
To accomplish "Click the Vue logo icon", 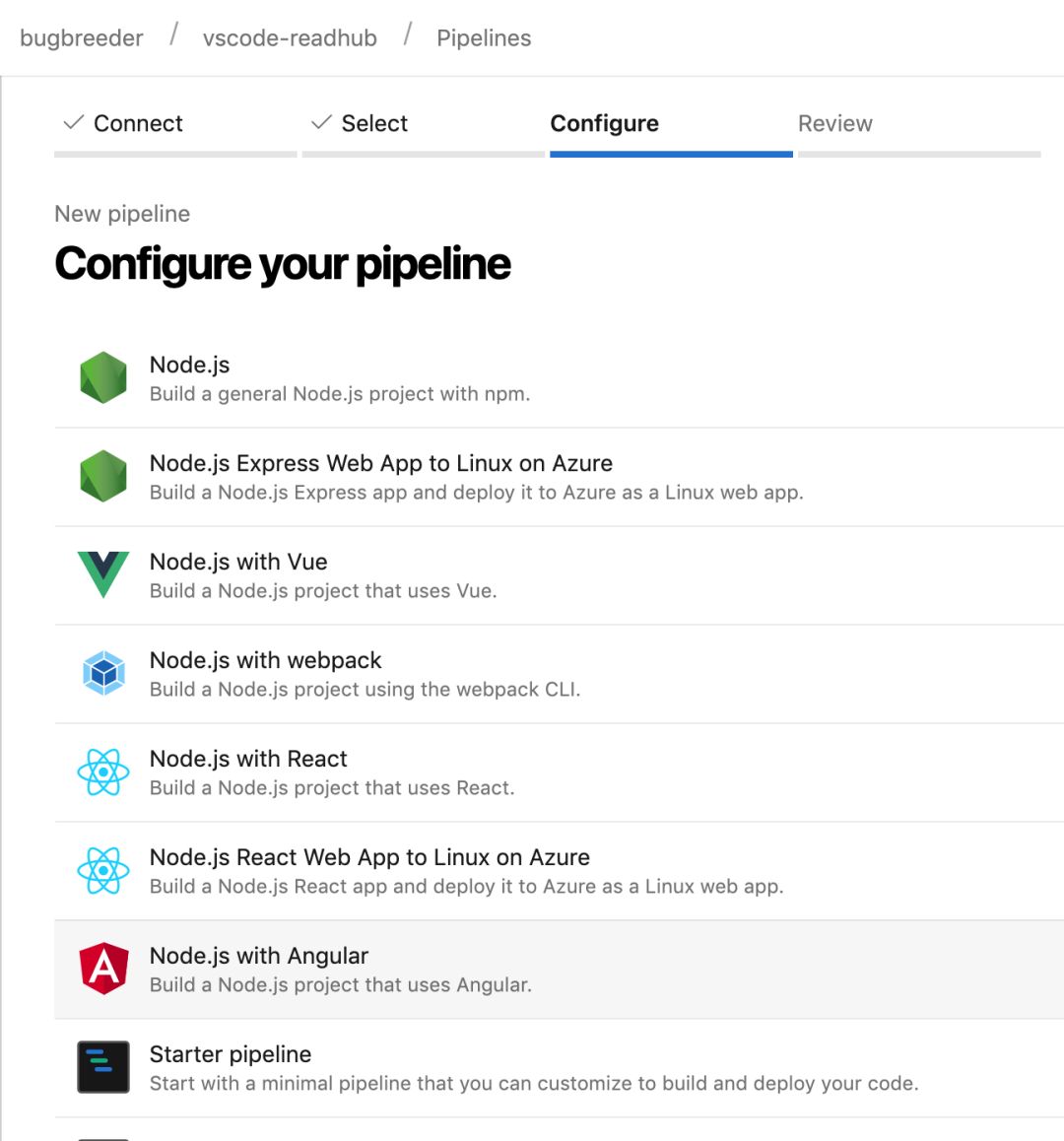I will pyautogui.click(x=103, y=575).
